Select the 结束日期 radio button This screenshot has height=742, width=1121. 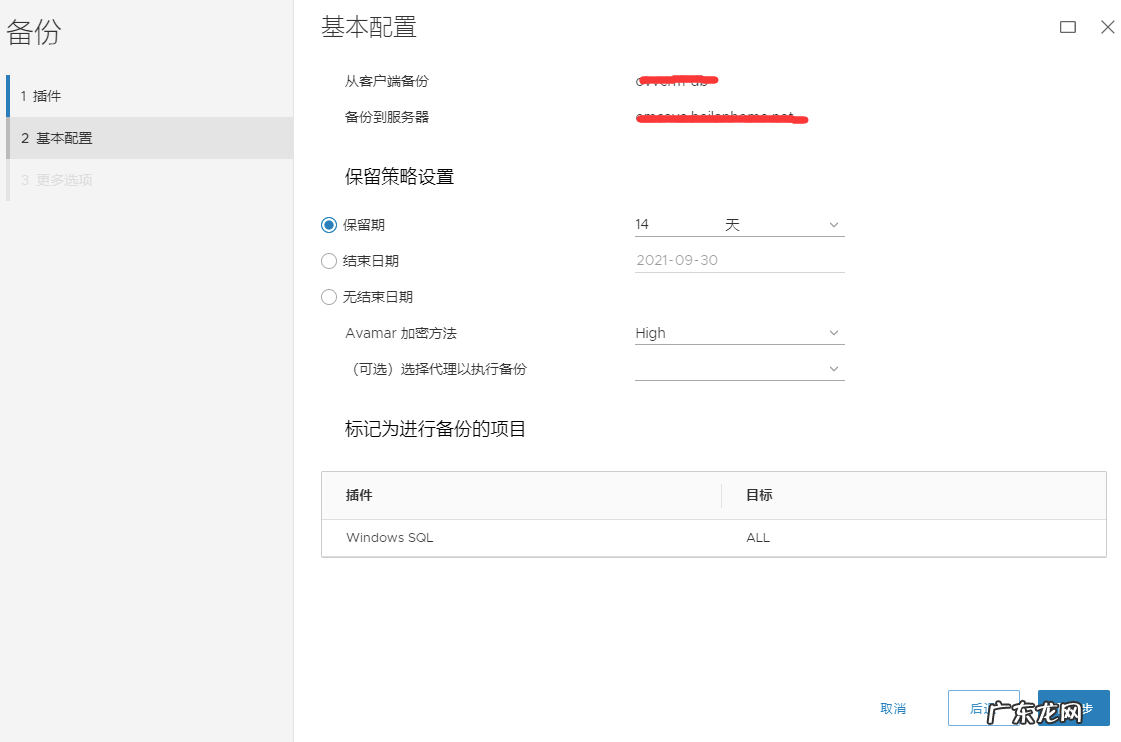coord(329,260)
